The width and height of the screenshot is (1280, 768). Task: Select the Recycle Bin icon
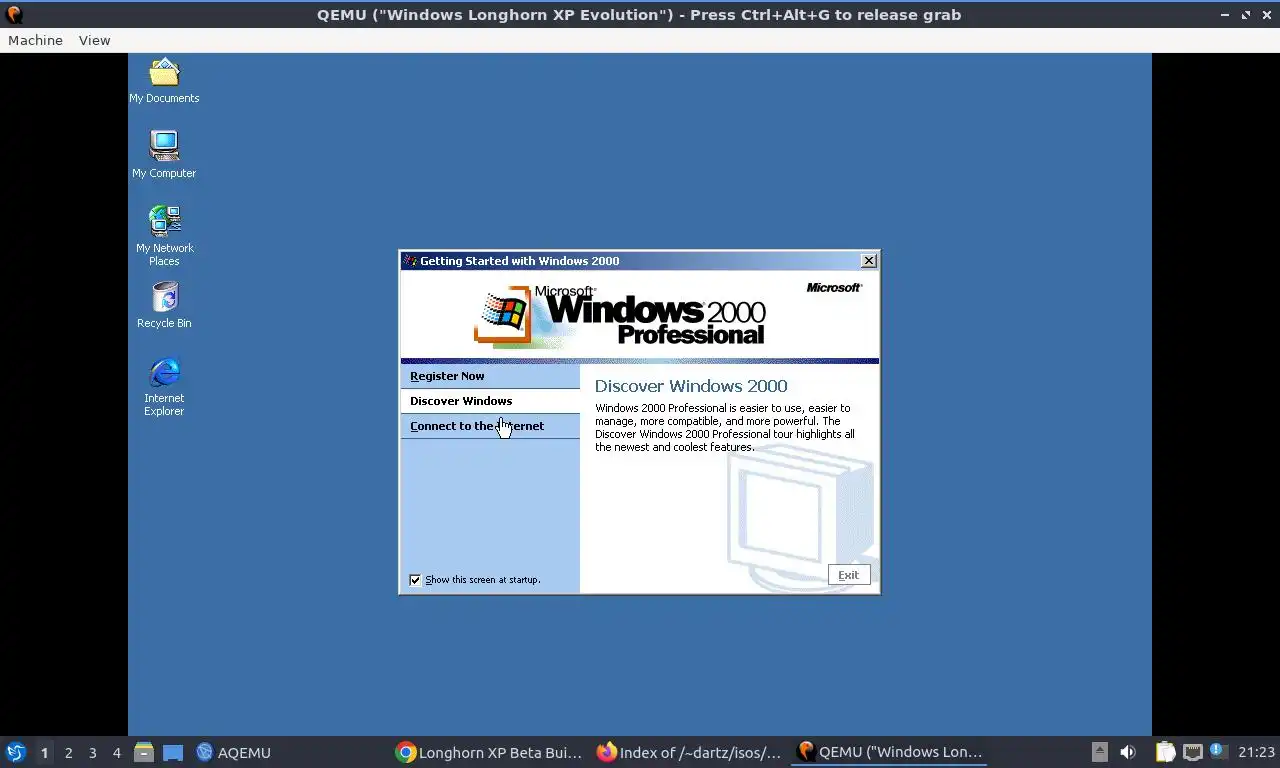pos(164,305)
